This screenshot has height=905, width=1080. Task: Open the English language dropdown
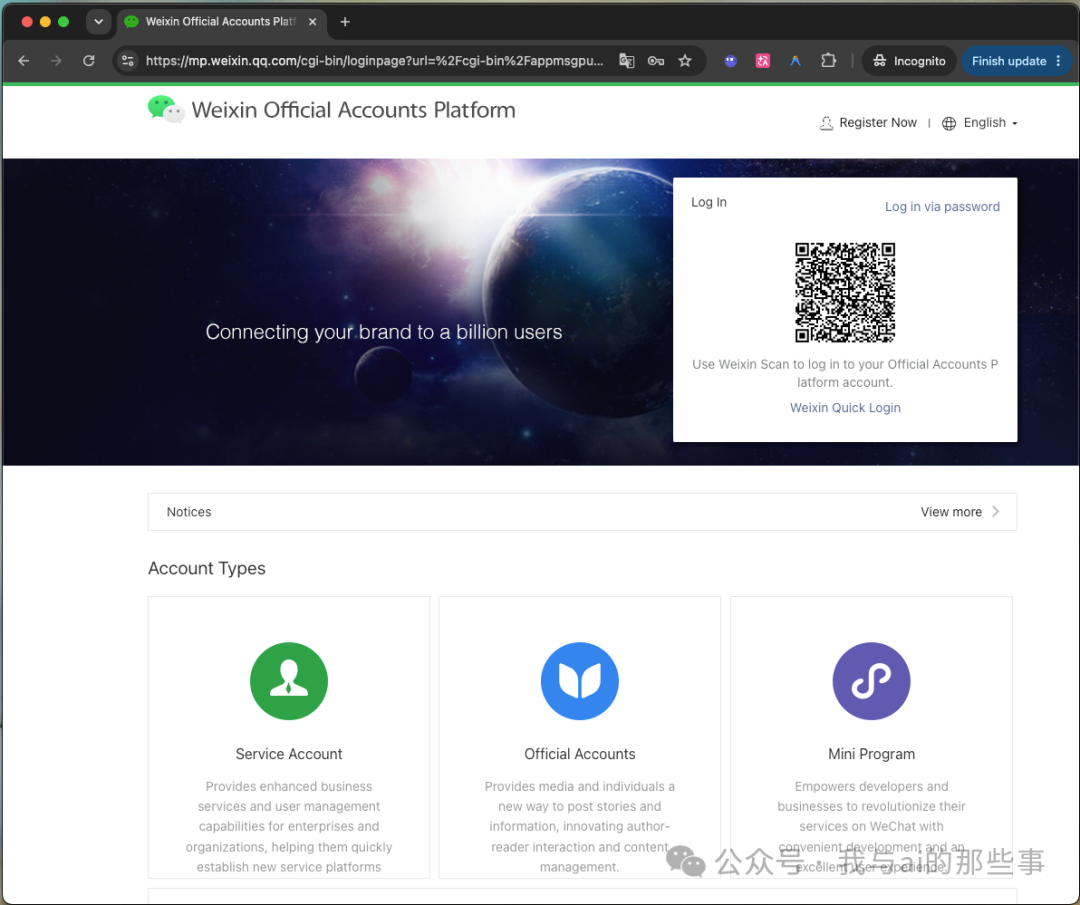[x=990, y=123]
